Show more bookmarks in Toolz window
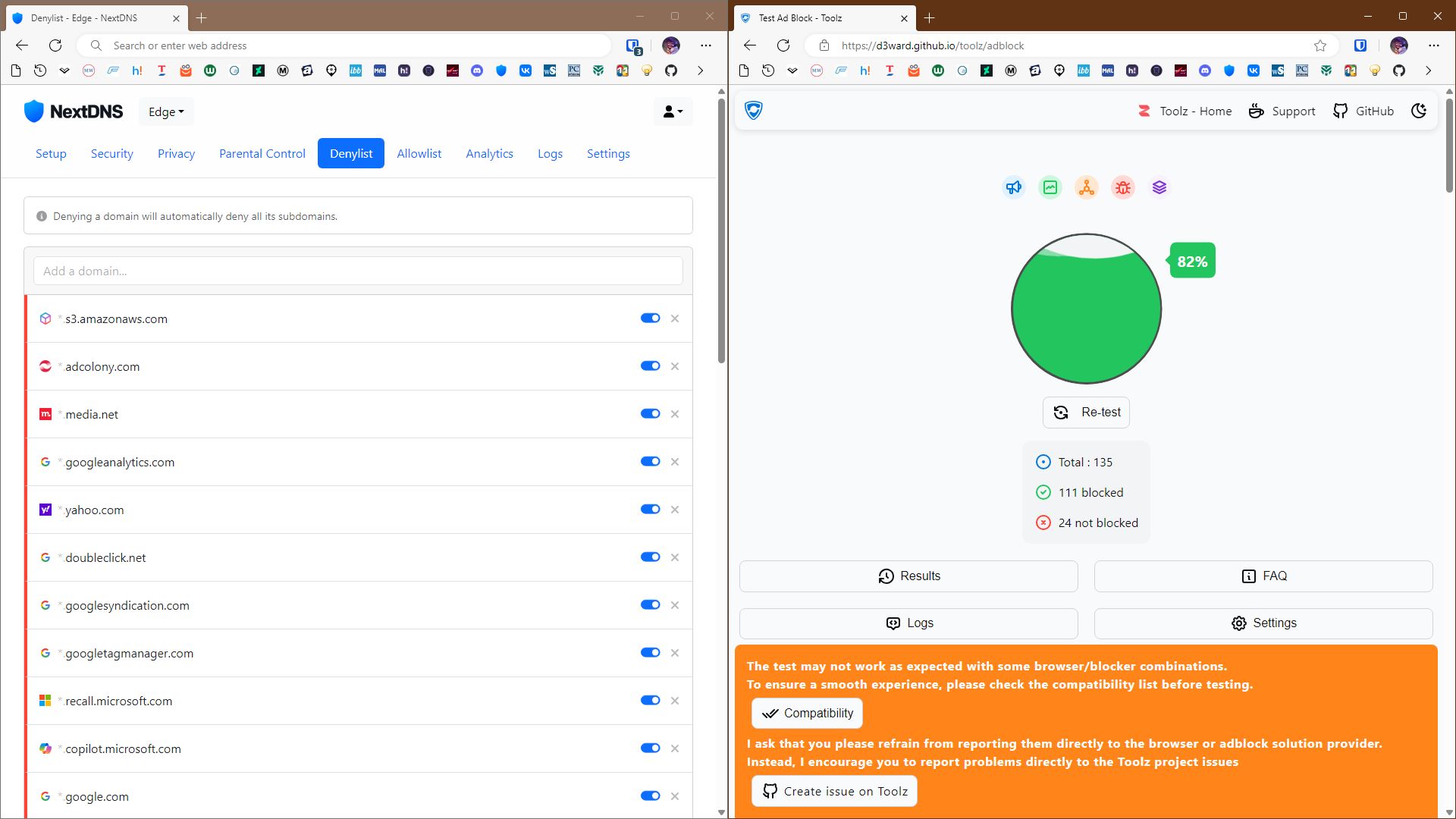This screenshot has height=819, width=1456. click(1429, 71)
